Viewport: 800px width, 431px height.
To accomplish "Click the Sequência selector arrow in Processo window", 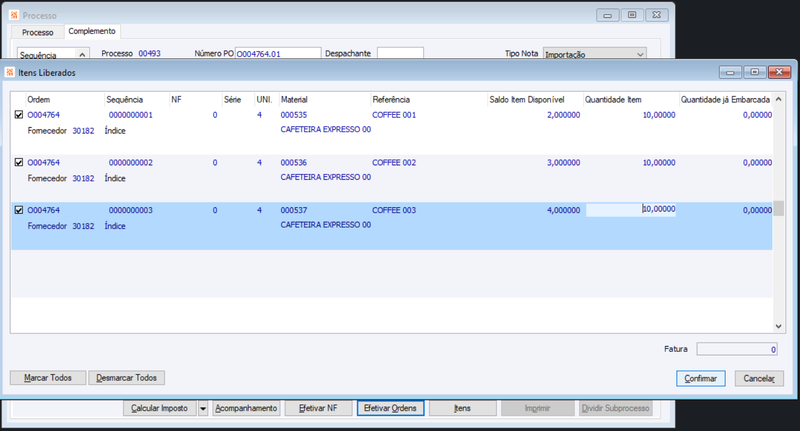I will tap(82, 54).
